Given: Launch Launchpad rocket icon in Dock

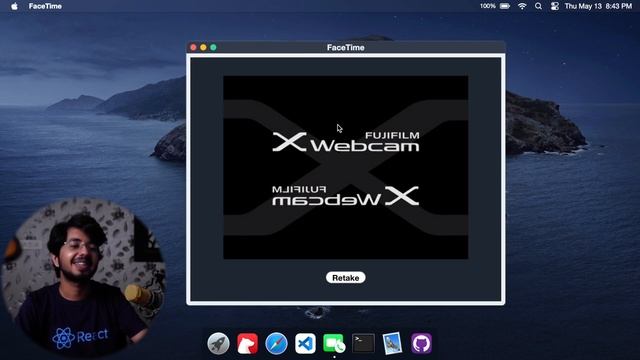Looking at the screenshot, I should coord(218,343).
